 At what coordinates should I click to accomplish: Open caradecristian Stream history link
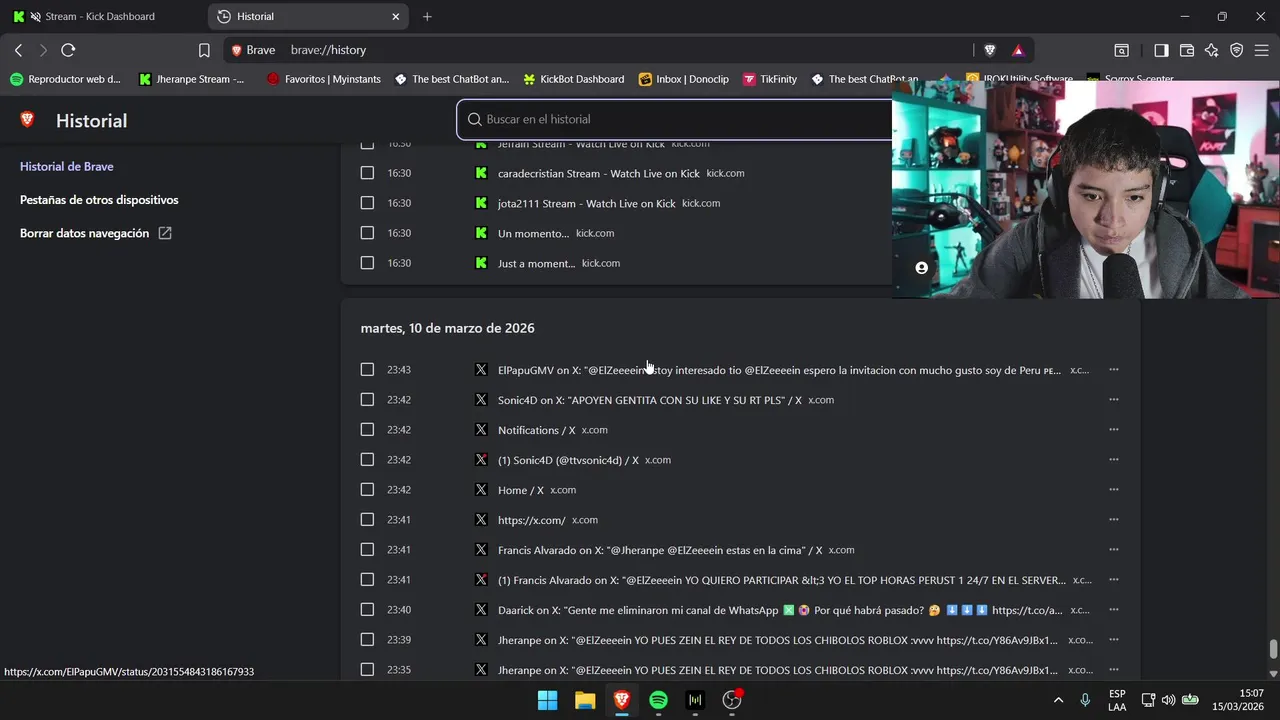(x=599, y=173)
